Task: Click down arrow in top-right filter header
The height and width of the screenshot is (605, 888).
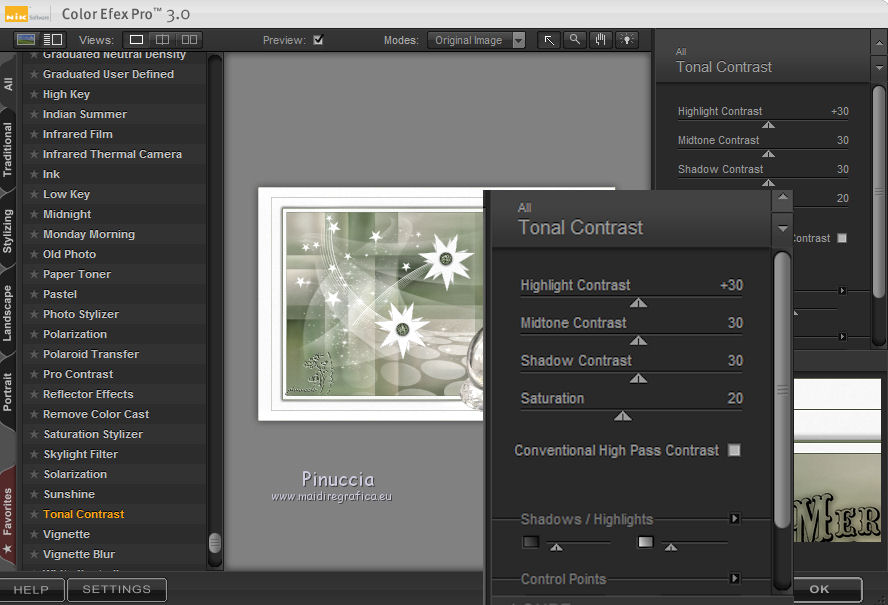Action: click(878, 67)
